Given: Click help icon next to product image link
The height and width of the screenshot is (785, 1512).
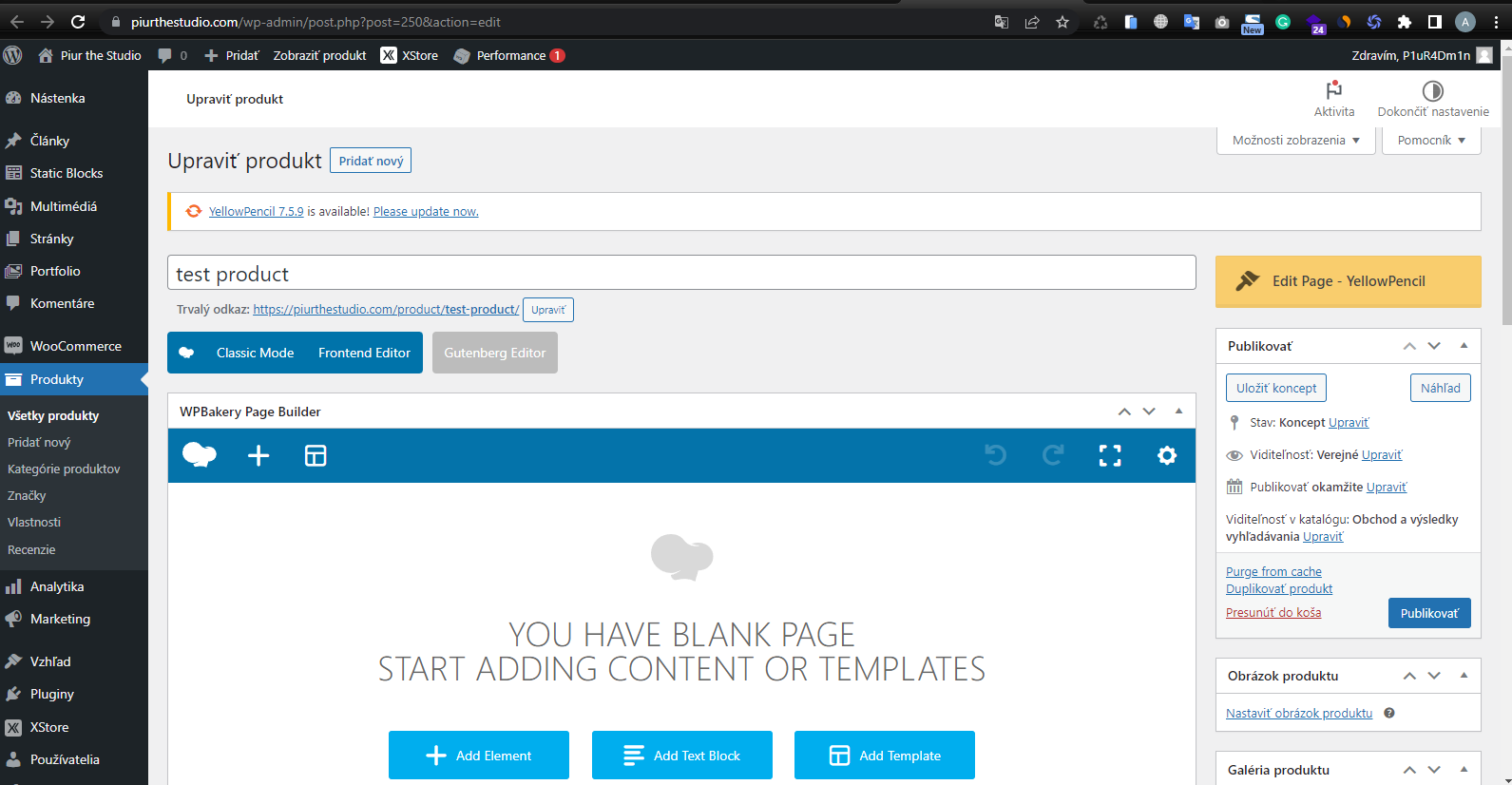Looking at the screenshot, I should 1389,713.
